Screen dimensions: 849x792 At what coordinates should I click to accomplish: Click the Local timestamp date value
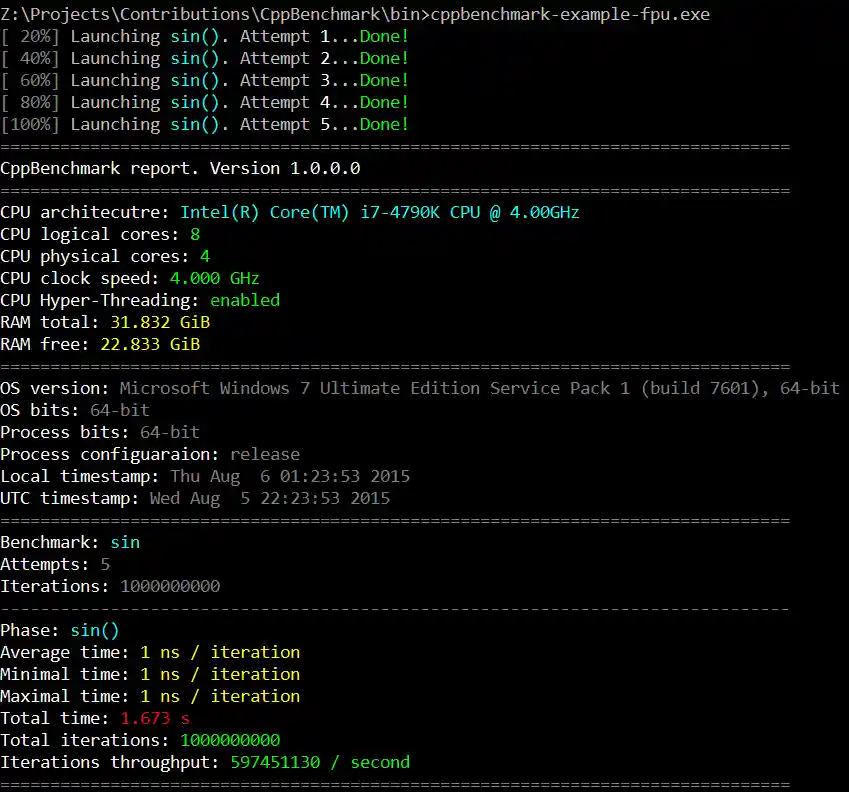point(290,476)
